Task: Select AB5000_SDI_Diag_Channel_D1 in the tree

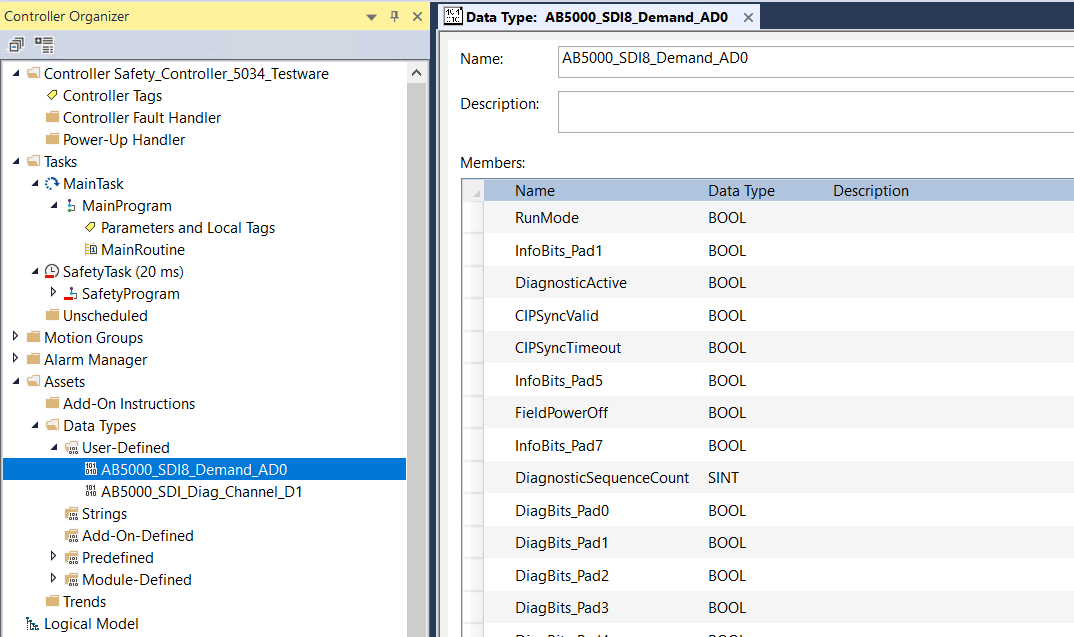Action: (x=200, y=491)
